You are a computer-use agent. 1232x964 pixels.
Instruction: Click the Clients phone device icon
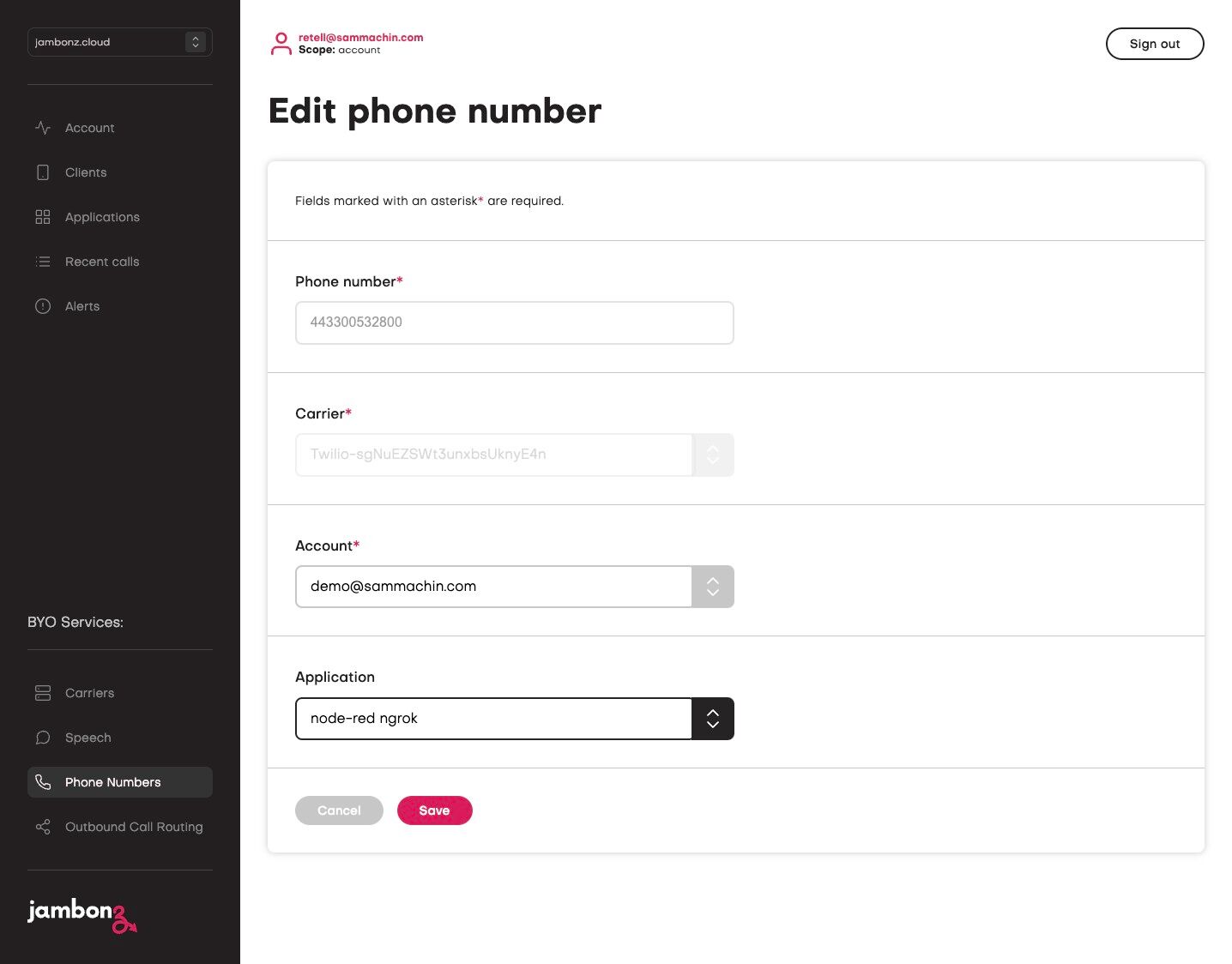tap(43, 172)
